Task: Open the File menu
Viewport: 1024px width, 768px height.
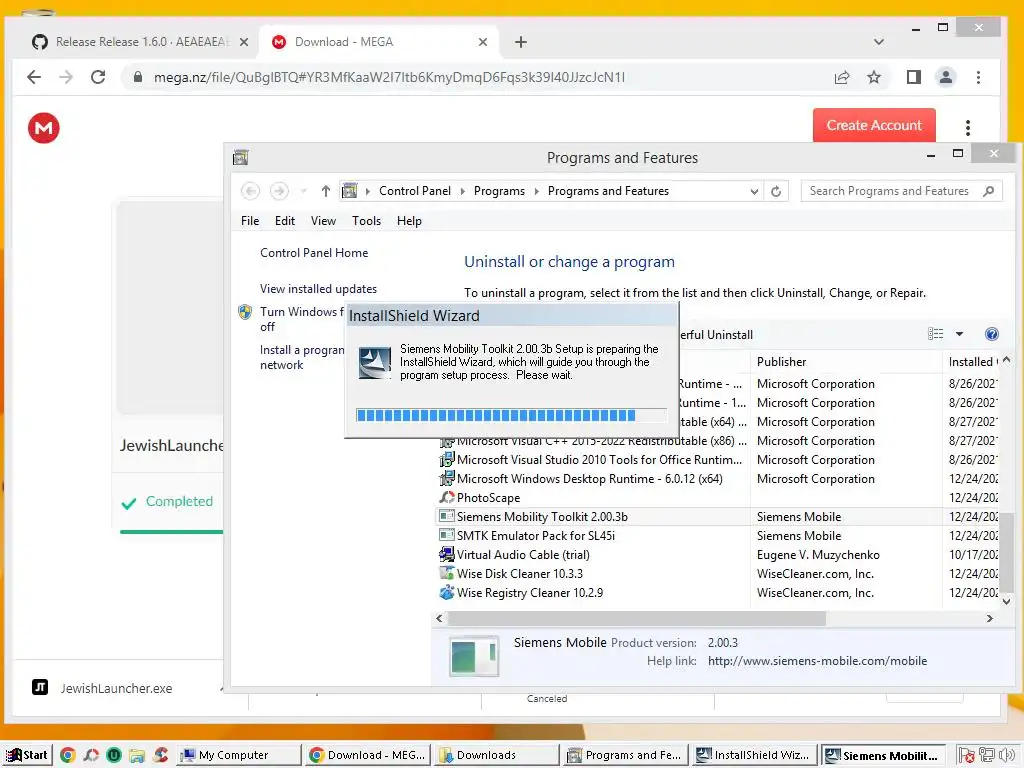Action: pyautogui.click(x=249, y=221)
